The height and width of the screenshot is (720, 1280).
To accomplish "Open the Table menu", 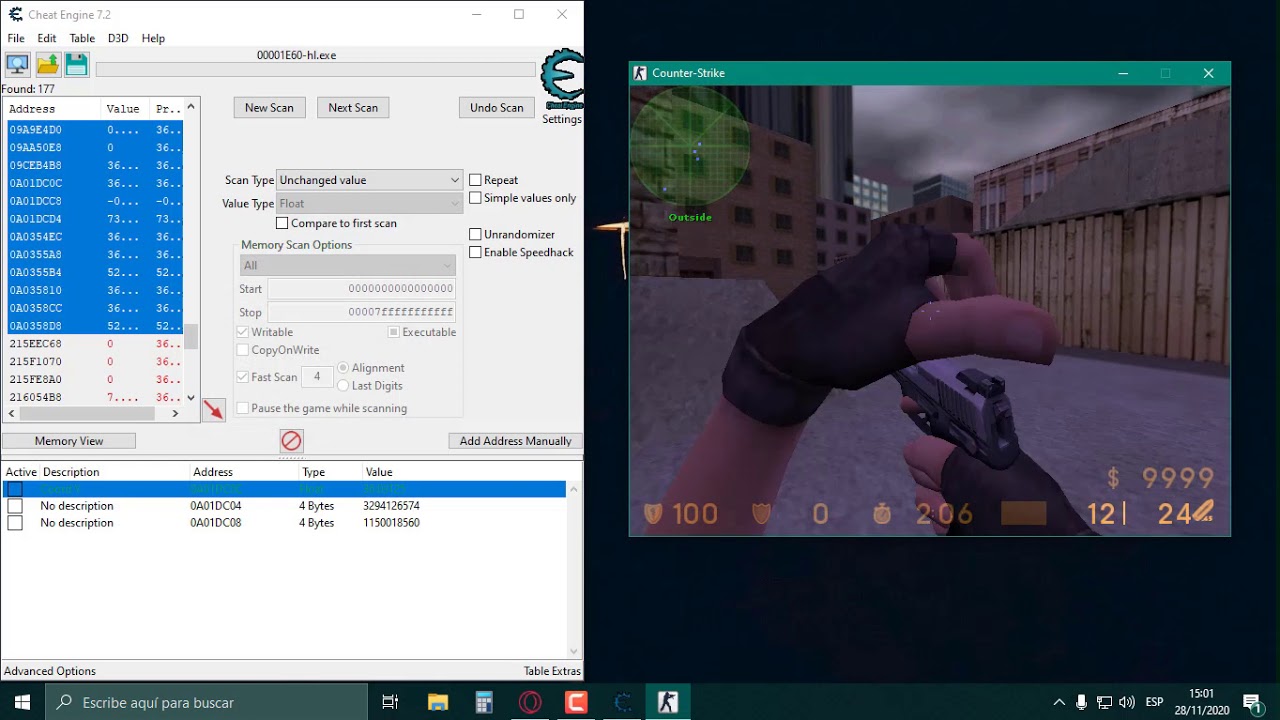I will (x=82, y=38).
